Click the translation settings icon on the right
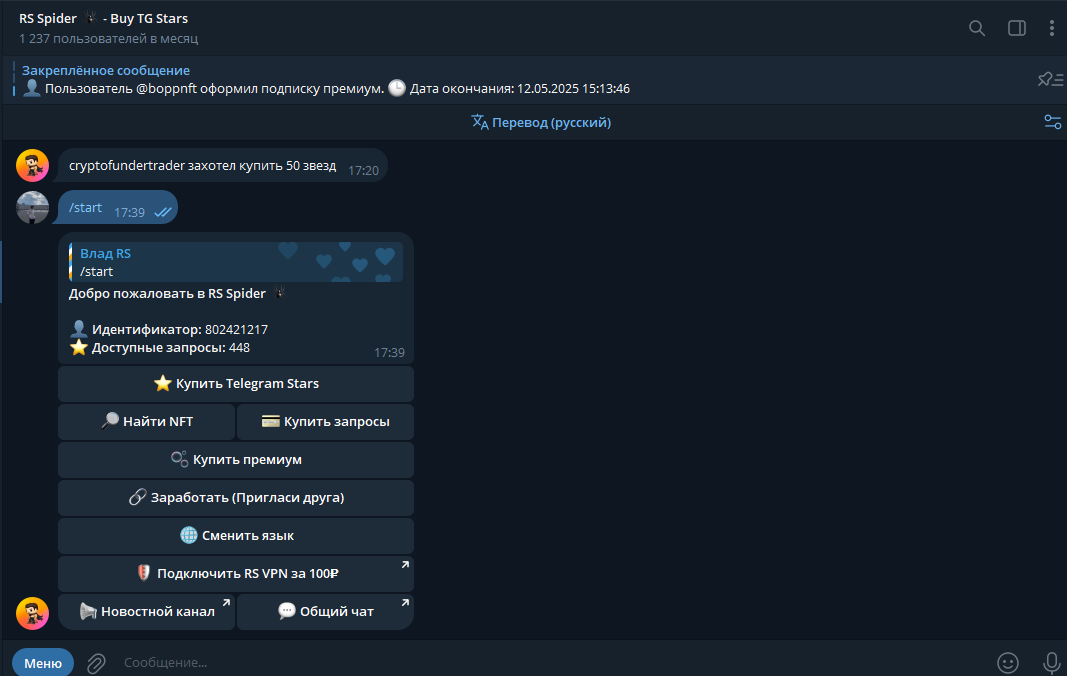 tap(1052, 121)
